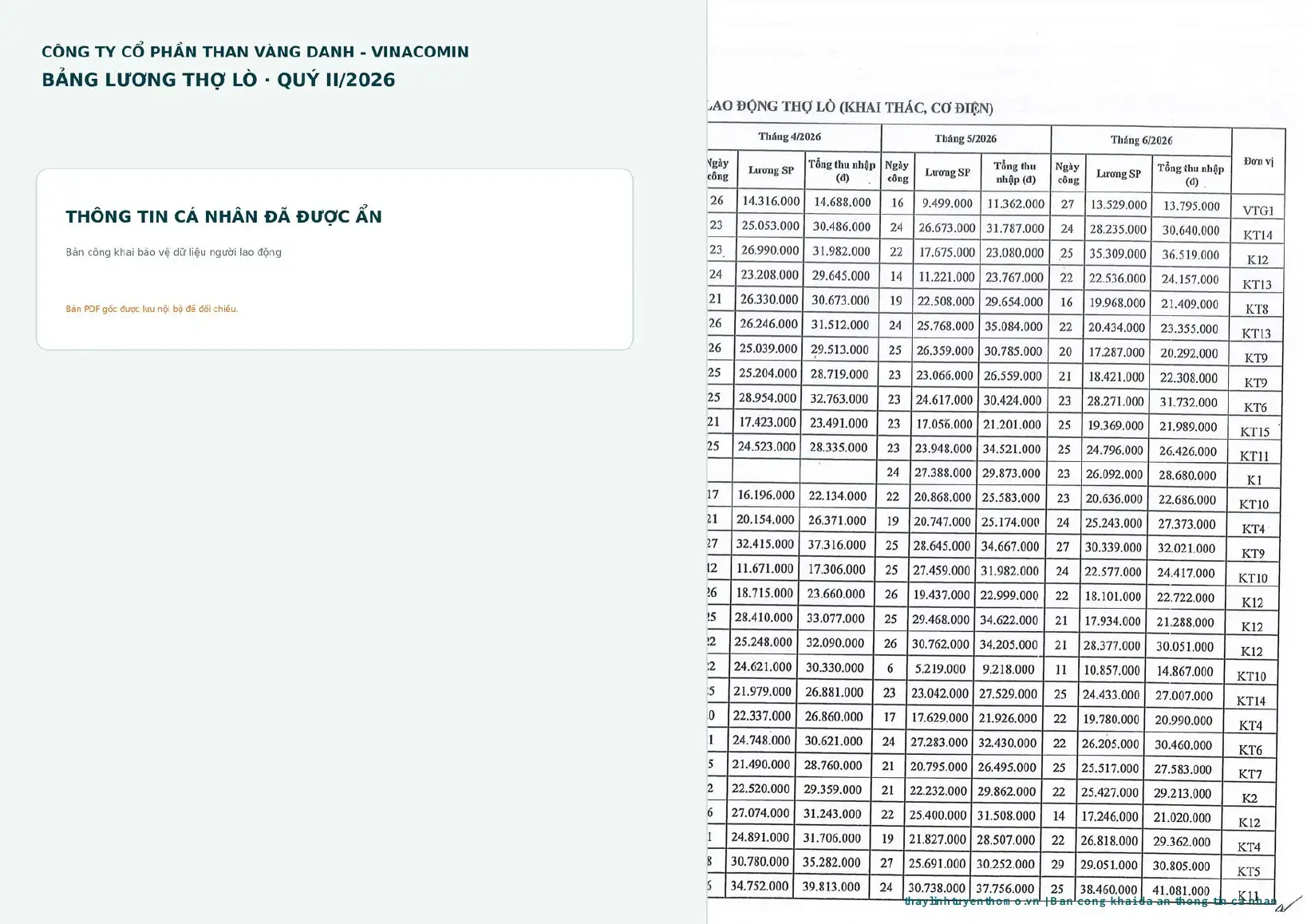Viewport: 1307px width, 924px height.
Task: Click the May income "35.084.000"
Action: click(x=1013, y=326)
